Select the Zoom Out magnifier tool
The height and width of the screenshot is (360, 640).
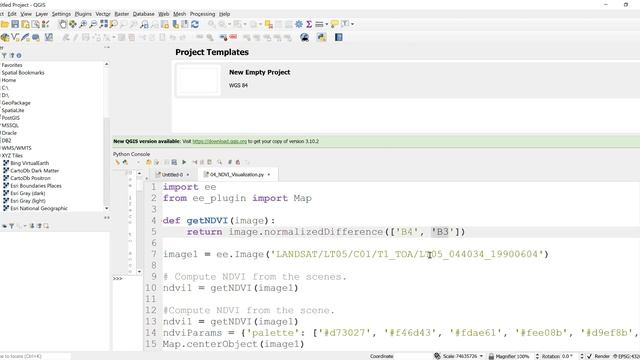[93, 24]
